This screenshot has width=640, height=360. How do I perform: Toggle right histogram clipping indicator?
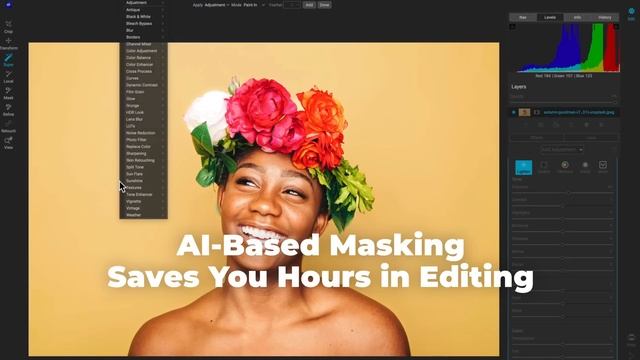tap(616, 27)
